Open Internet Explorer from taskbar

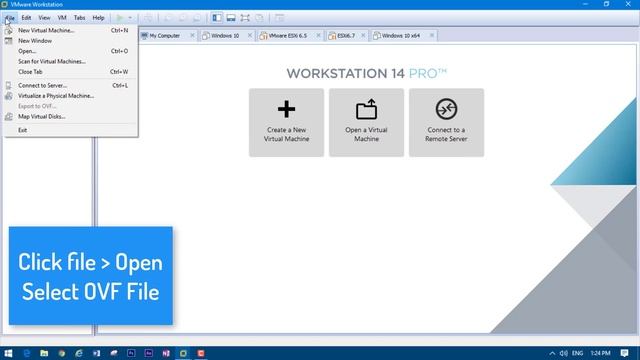tap(79, 353)
